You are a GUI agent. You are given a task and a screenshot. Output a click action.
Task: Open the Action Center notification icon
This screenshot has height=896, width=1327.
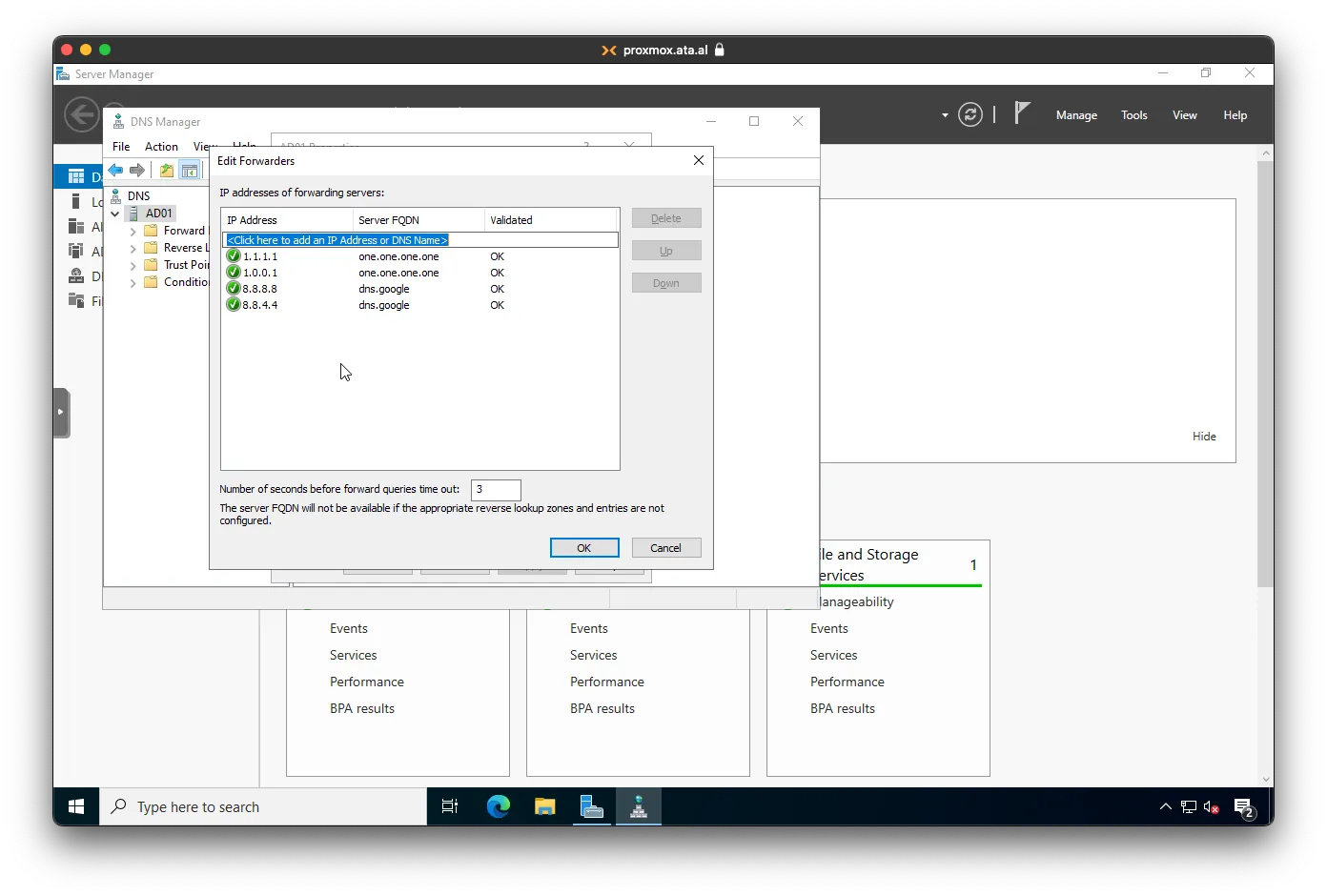point(1244,807)
